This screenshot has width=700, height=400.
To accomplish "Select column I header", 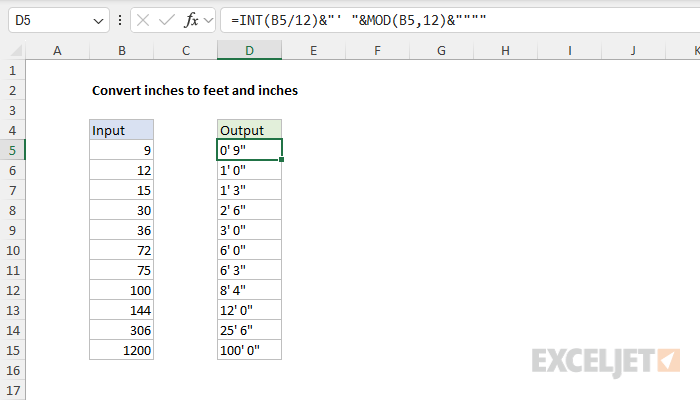I will pyautogui.click(x=569, y=50).
